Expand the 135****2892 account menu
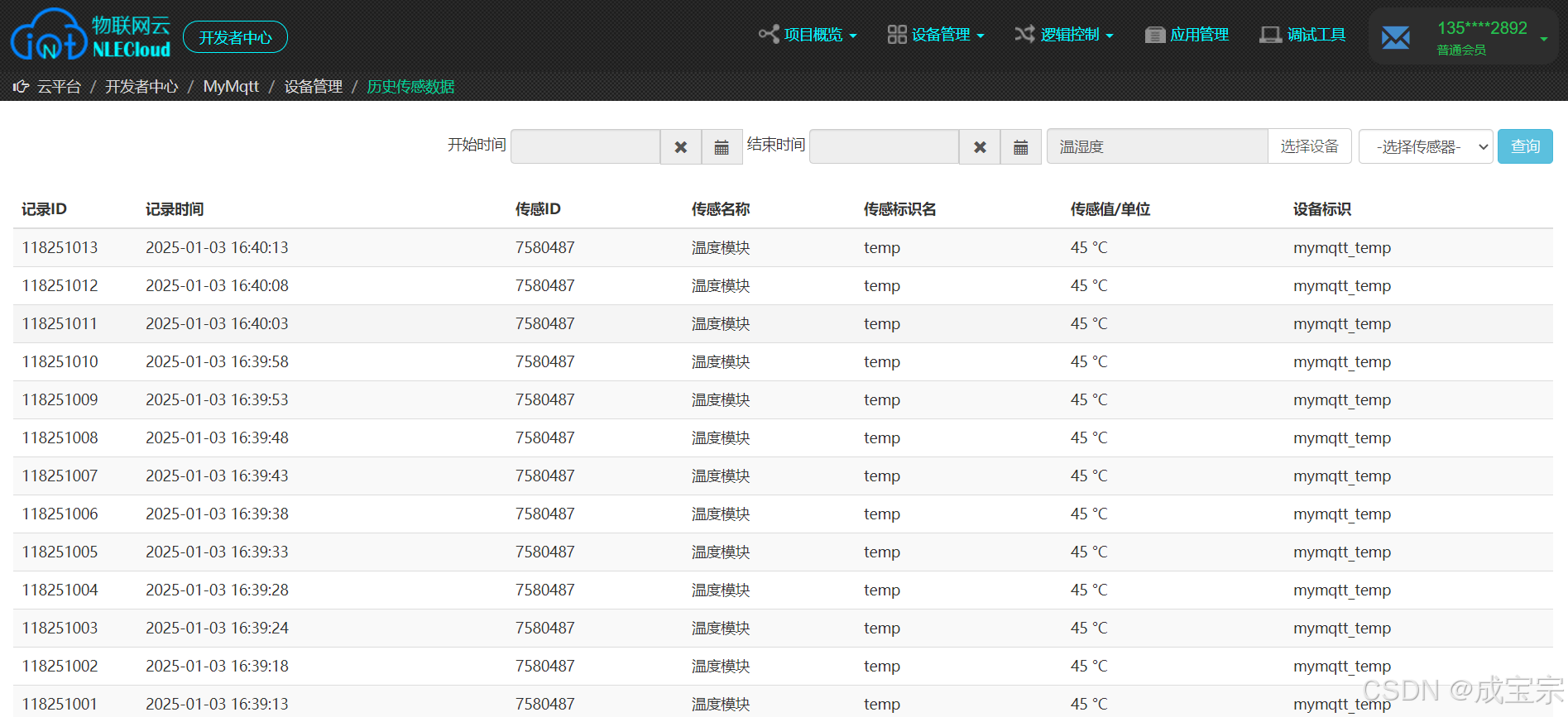 coord(1464,36)
